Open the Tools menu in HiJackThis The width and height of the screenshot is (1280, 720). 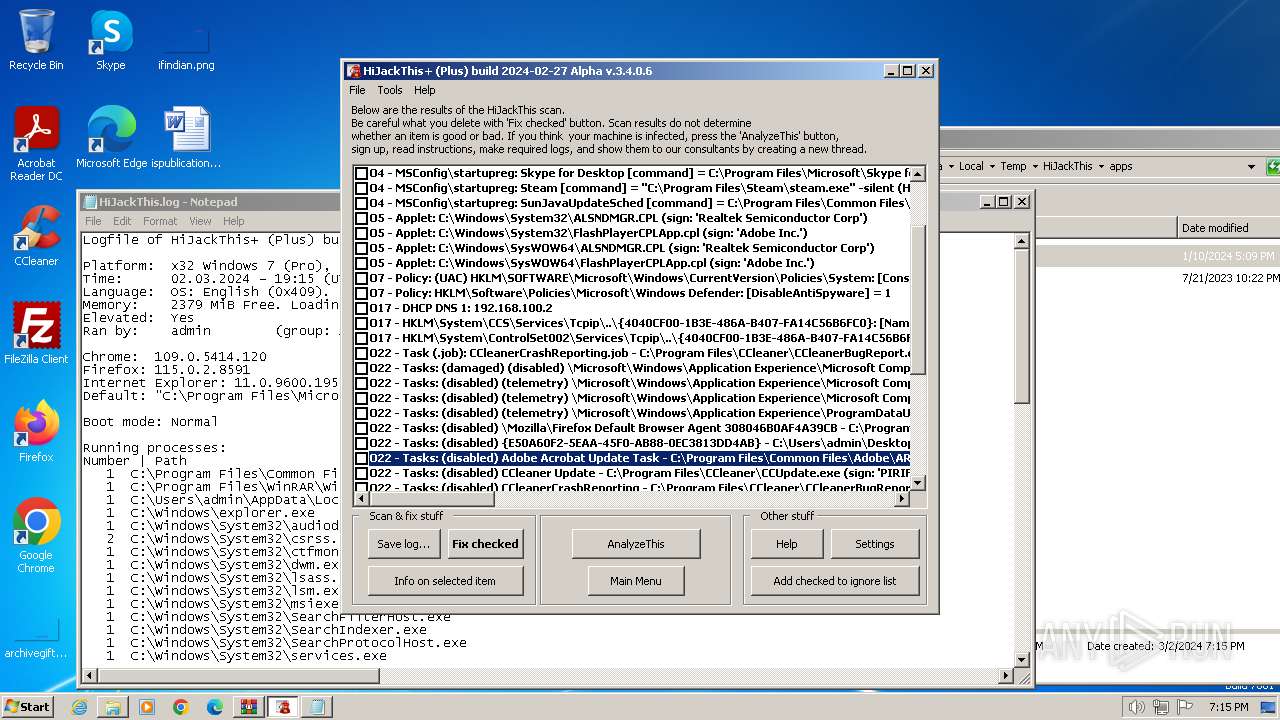(x=390, y=90)
